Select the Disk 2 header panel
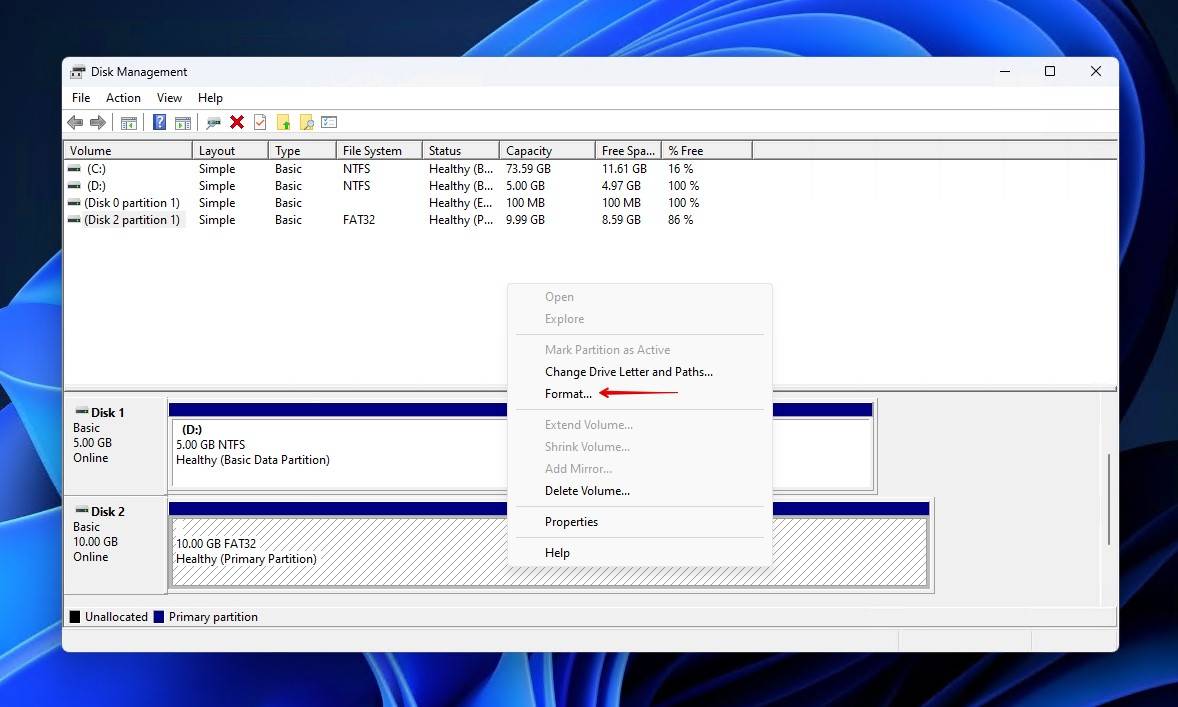 116,545
